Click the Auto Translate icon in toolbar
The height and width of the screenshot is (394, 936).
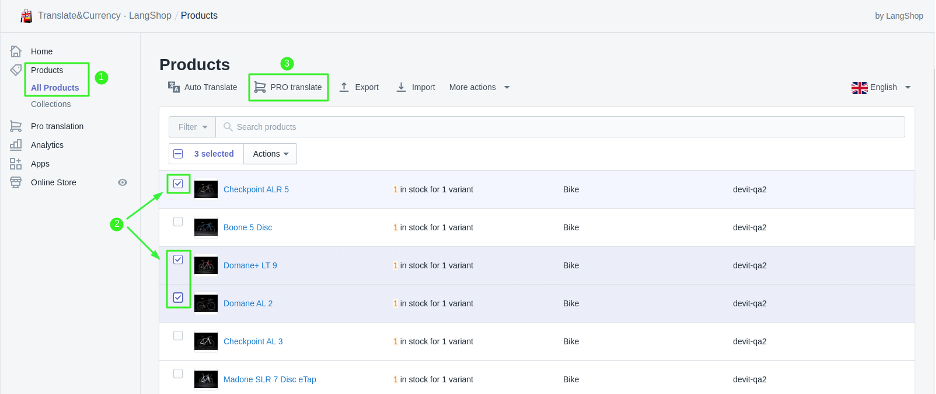coord(174,87)
